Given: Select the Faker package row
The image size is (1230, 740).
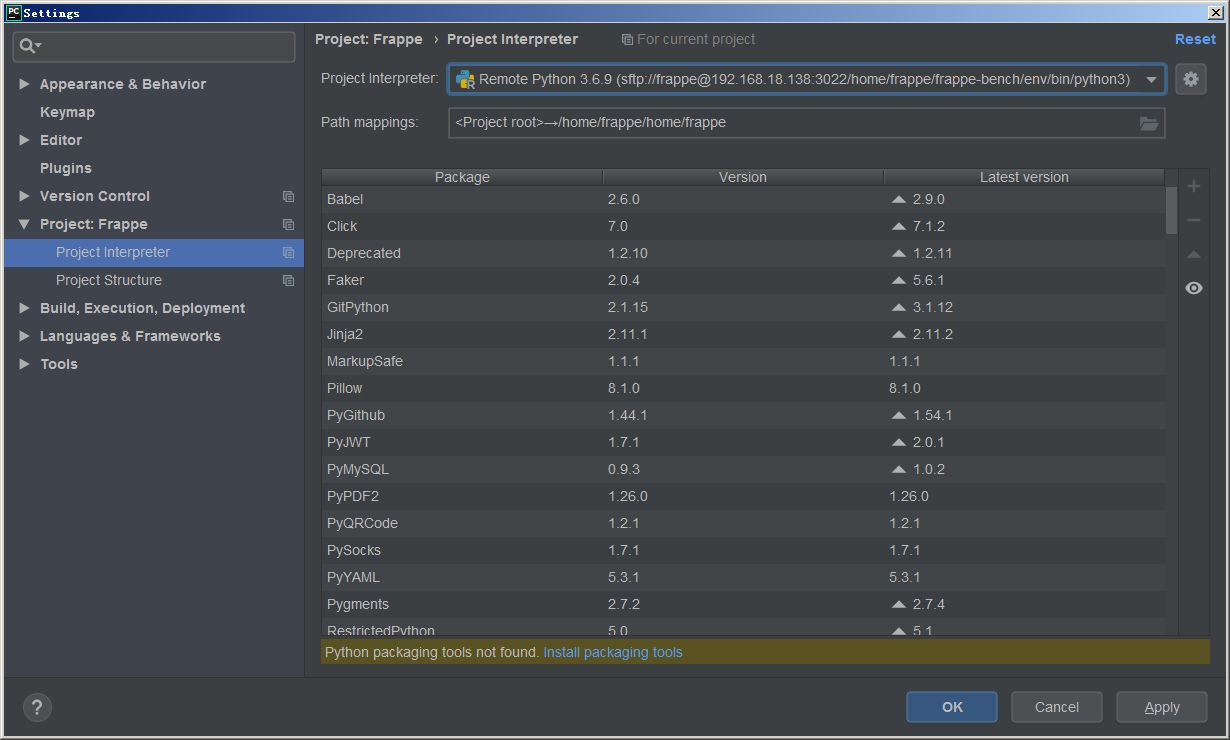Looking at the screenshot, I should point(743,280).
